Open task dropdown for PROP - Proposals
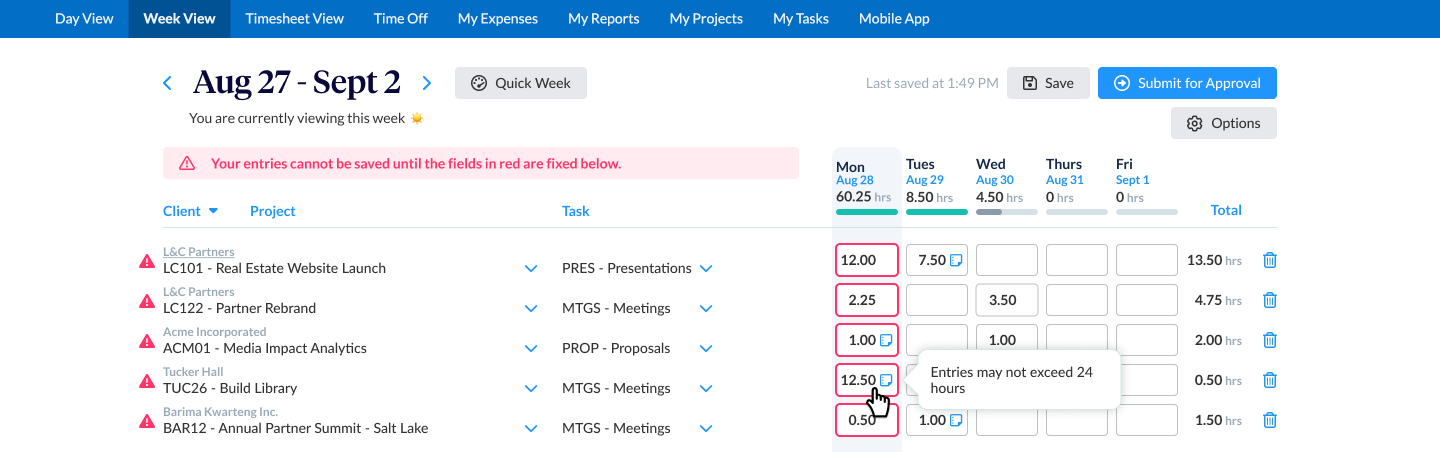 tap(706, 348)
